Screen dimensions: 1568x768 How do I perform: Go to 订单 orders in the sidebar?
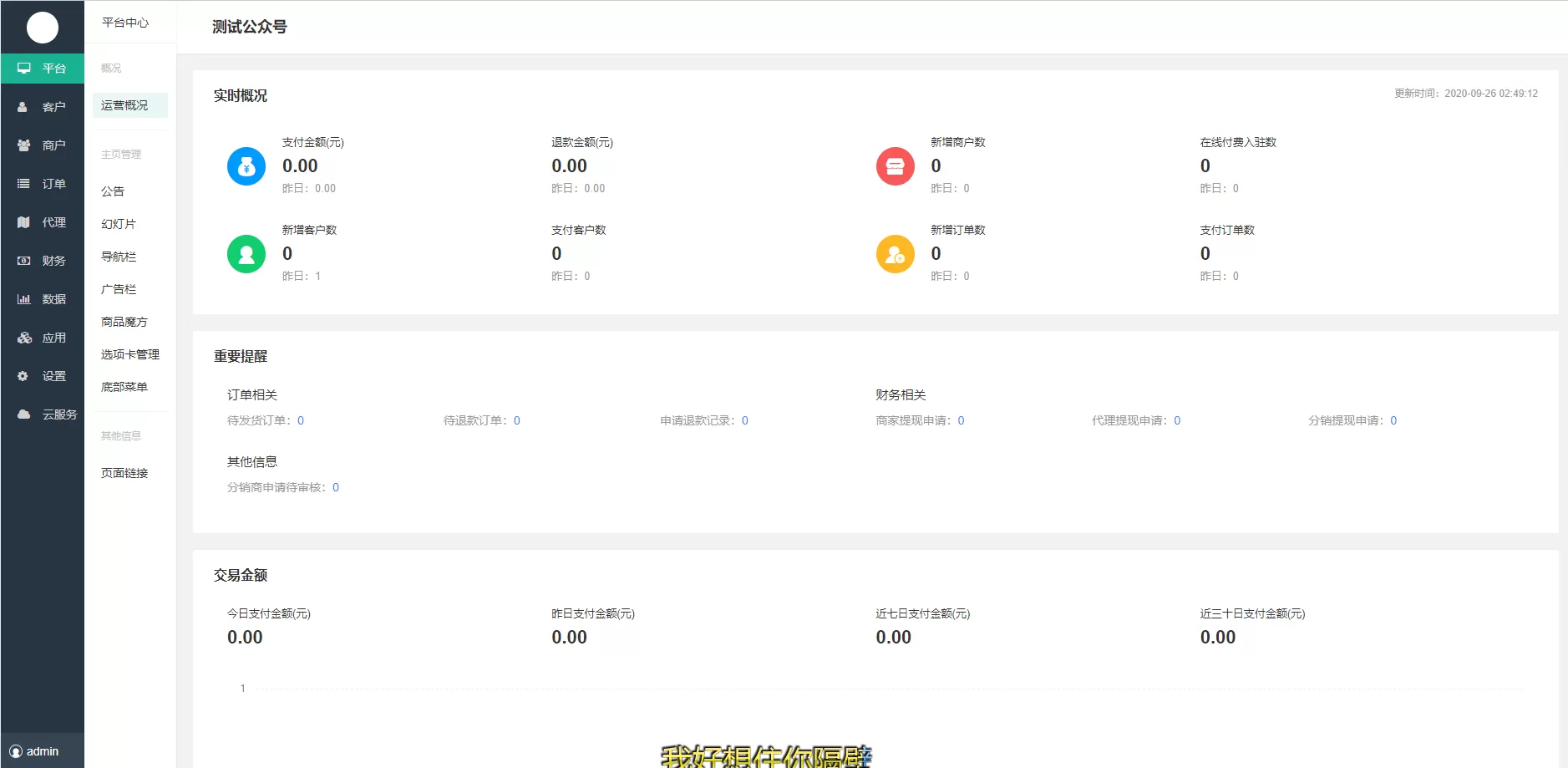click(43, 184)
